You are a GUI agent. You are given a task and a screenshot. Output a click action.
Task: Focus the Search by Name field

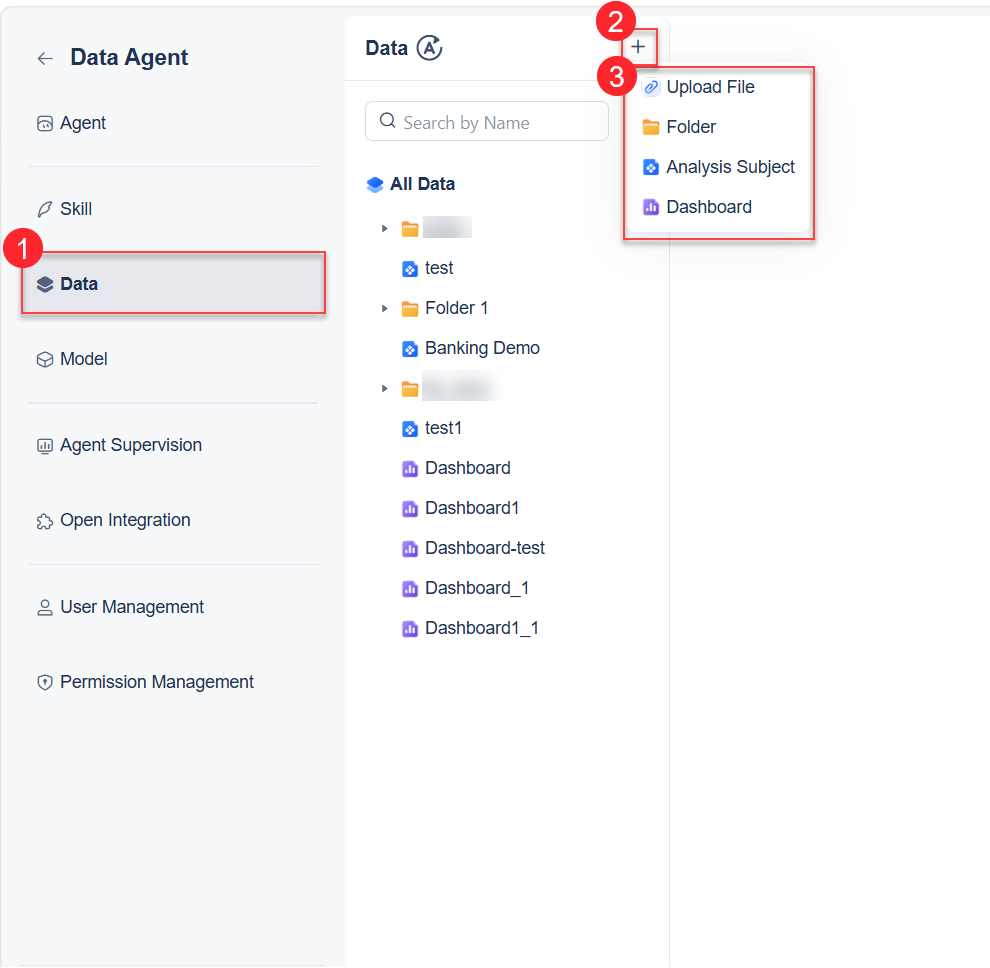coord(487,122)
